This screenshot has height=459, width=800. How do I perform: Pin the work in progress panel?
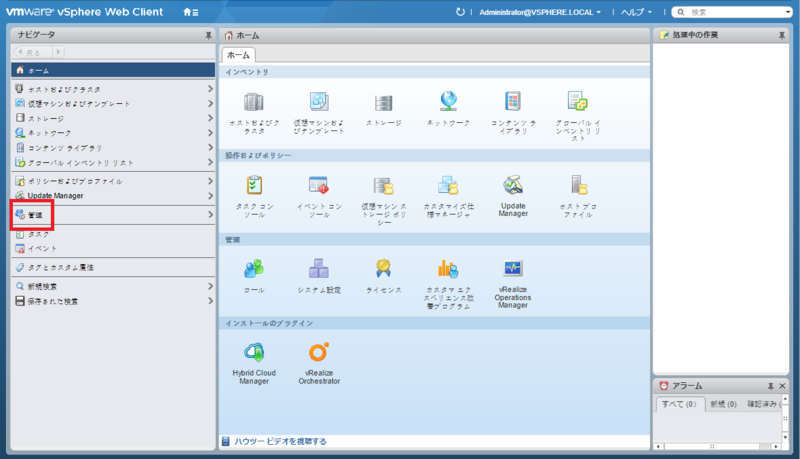[x=781, y=35]
